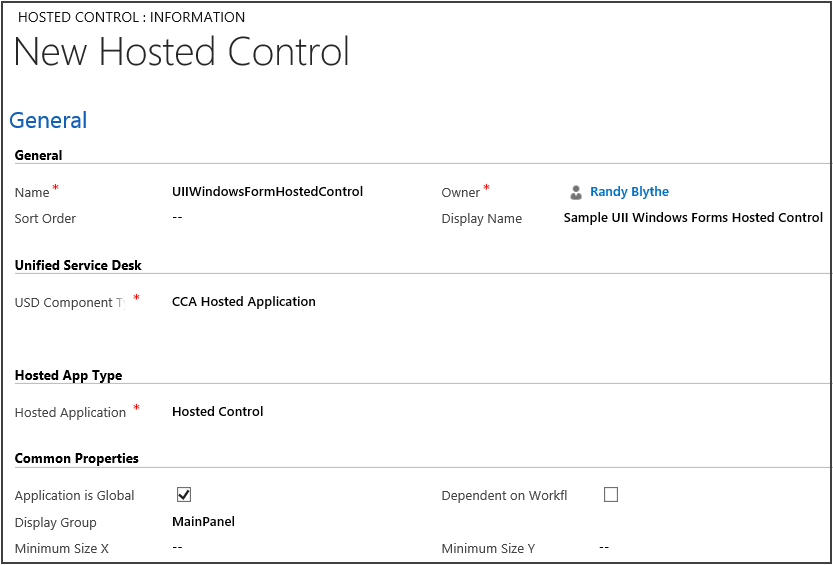Click the USD Component Type label

pyautogui.click(x=71, y=303)
